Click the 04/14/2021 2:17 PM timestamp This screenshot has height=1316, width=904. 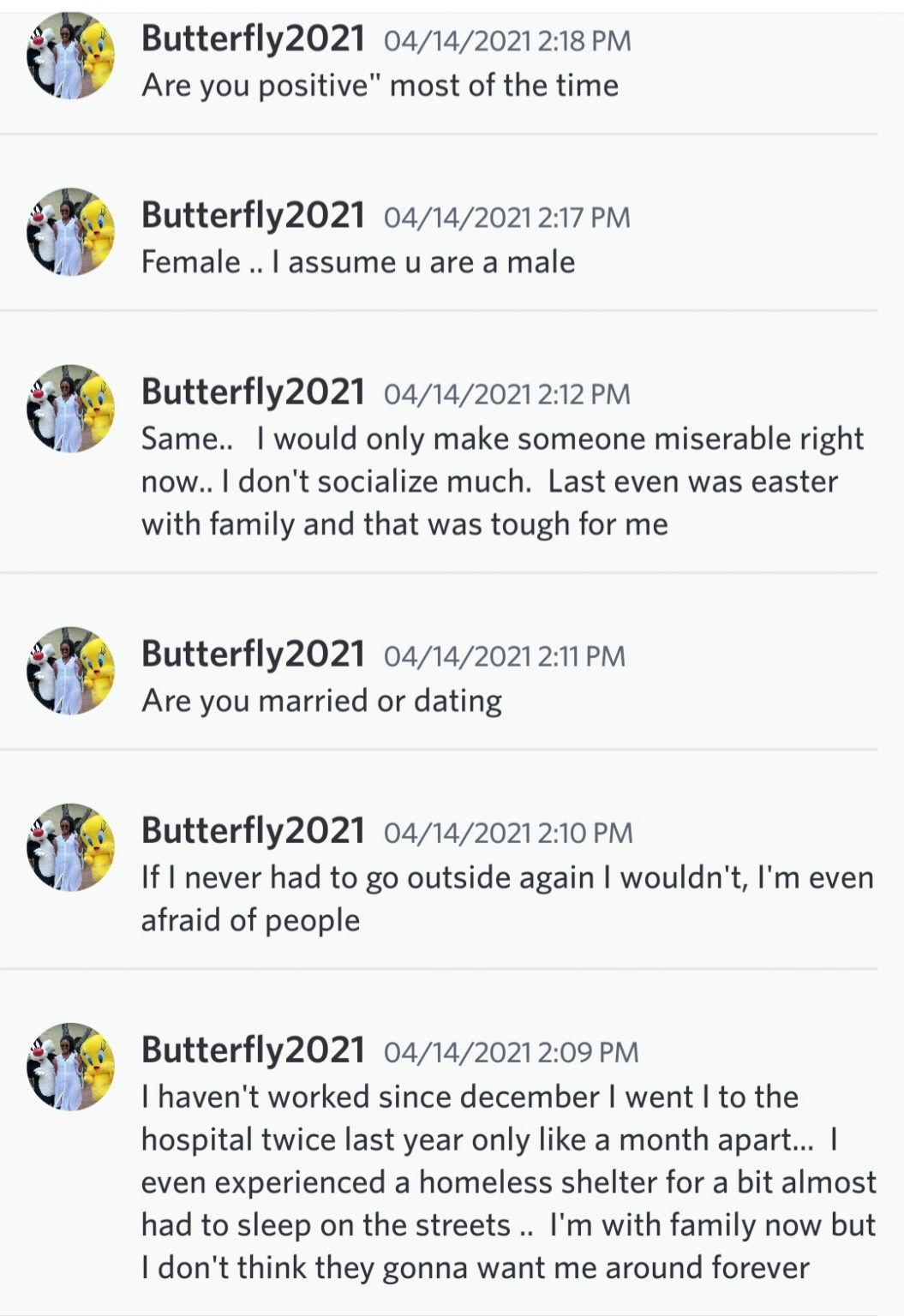(506, 218)
